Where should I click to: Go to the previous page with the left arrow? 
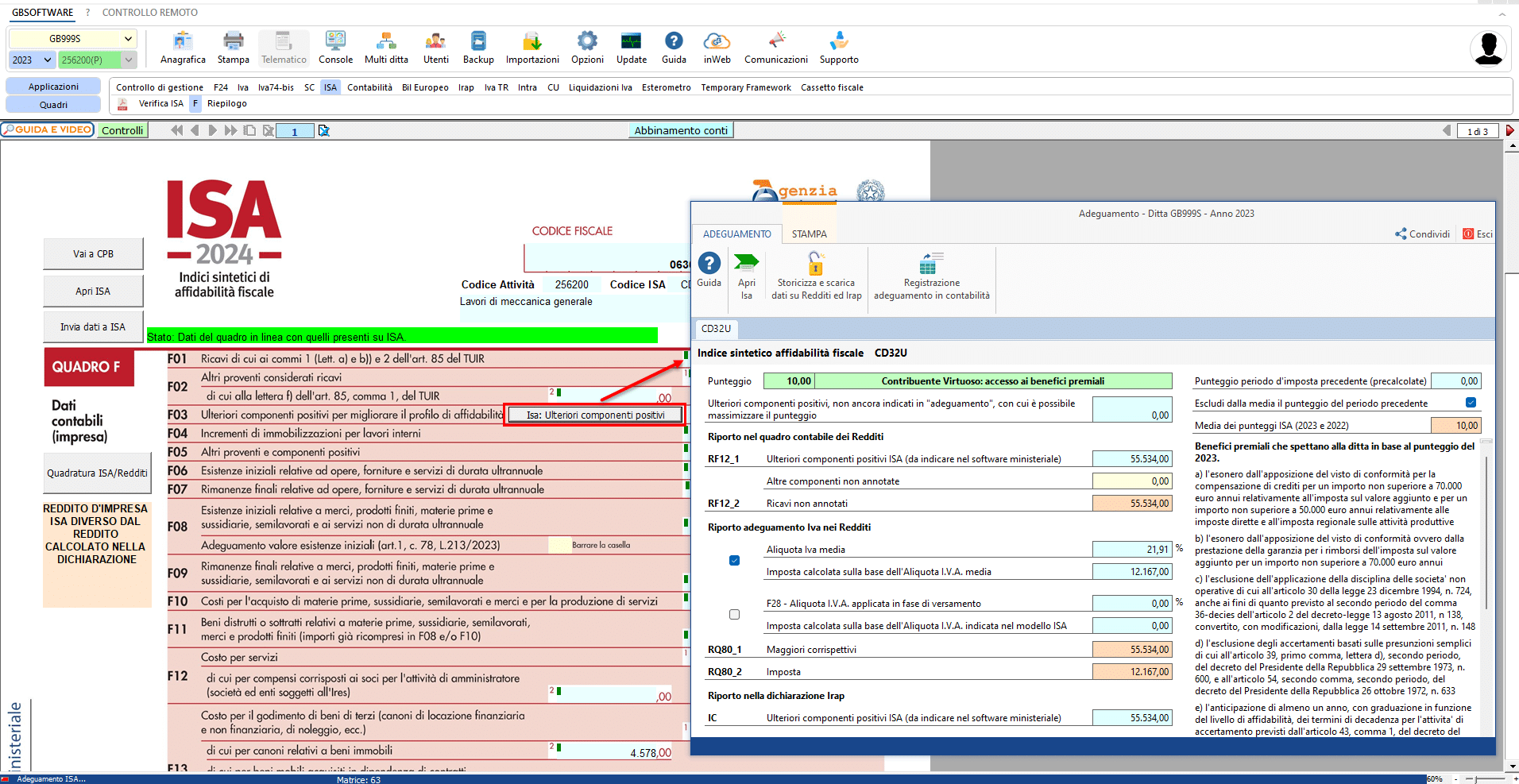click(195, 130)
